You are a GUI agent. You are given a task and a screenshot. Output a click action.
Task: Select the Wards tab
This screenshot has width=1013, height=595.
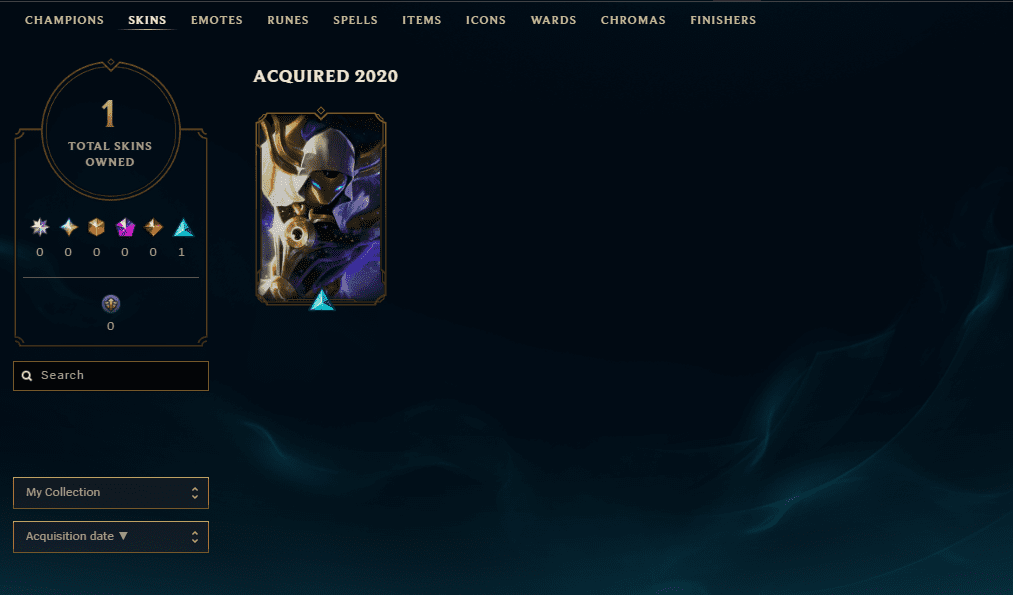pos(554,20)
